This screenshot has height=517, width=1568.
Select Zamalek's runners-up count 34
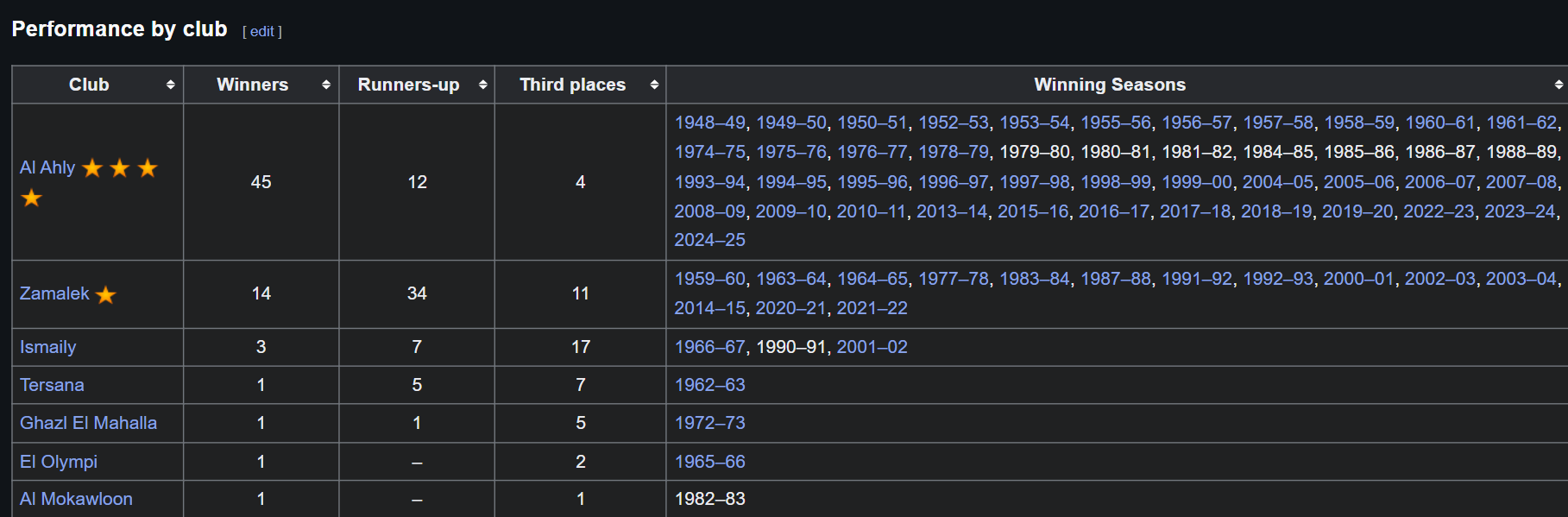tap(417, 293)
